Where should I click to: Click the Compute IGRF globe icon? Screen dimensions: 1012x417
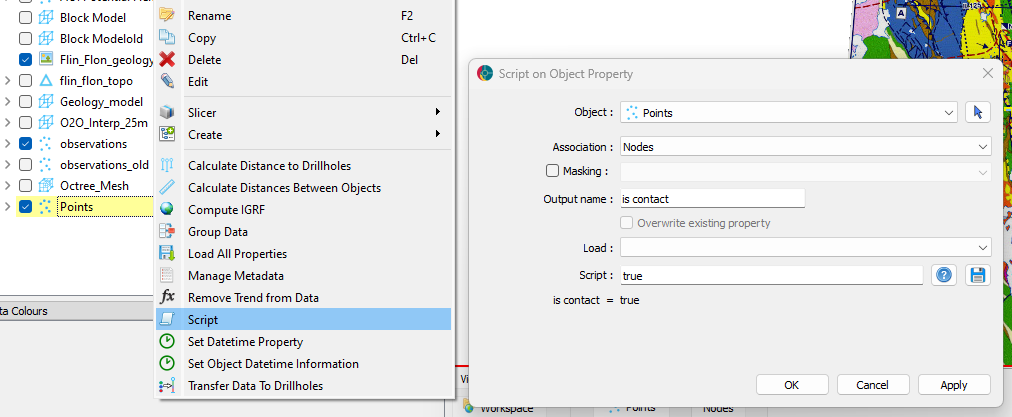pyautogui.click(x=167, y=209)
